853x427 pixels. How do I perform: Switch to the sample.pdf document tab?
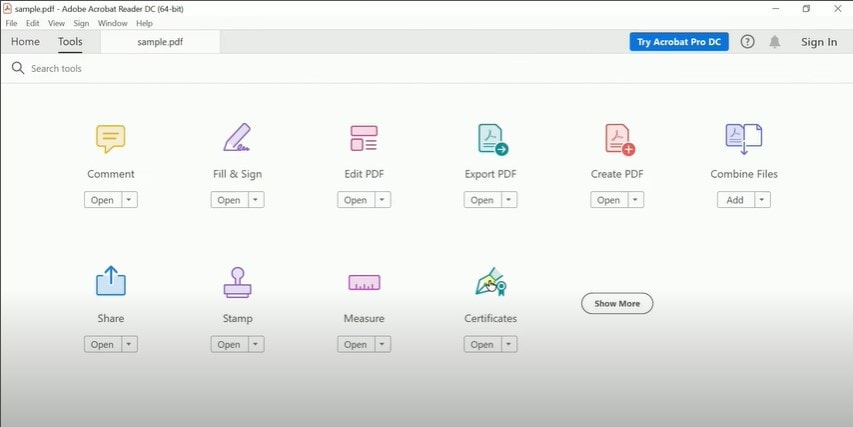tap(160, 42)
